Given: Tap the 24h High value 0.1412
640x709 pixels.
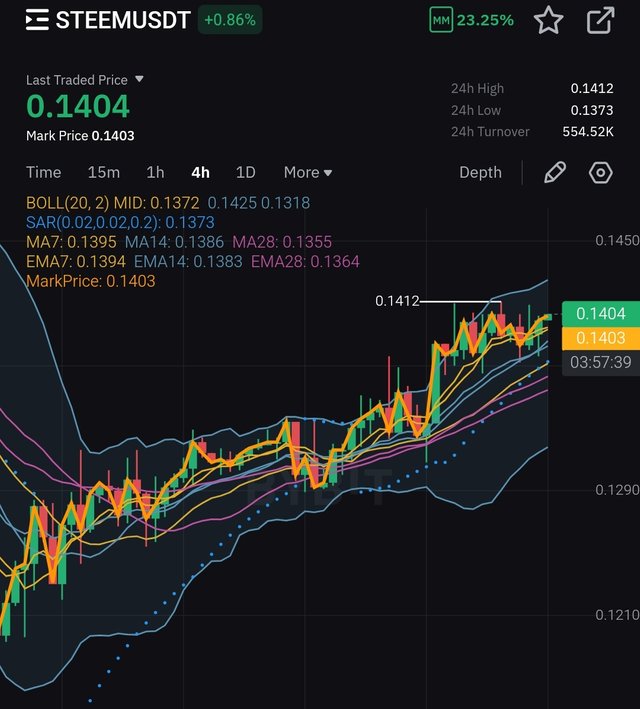Looking at the screenshot, I should (x=592, y=88).
